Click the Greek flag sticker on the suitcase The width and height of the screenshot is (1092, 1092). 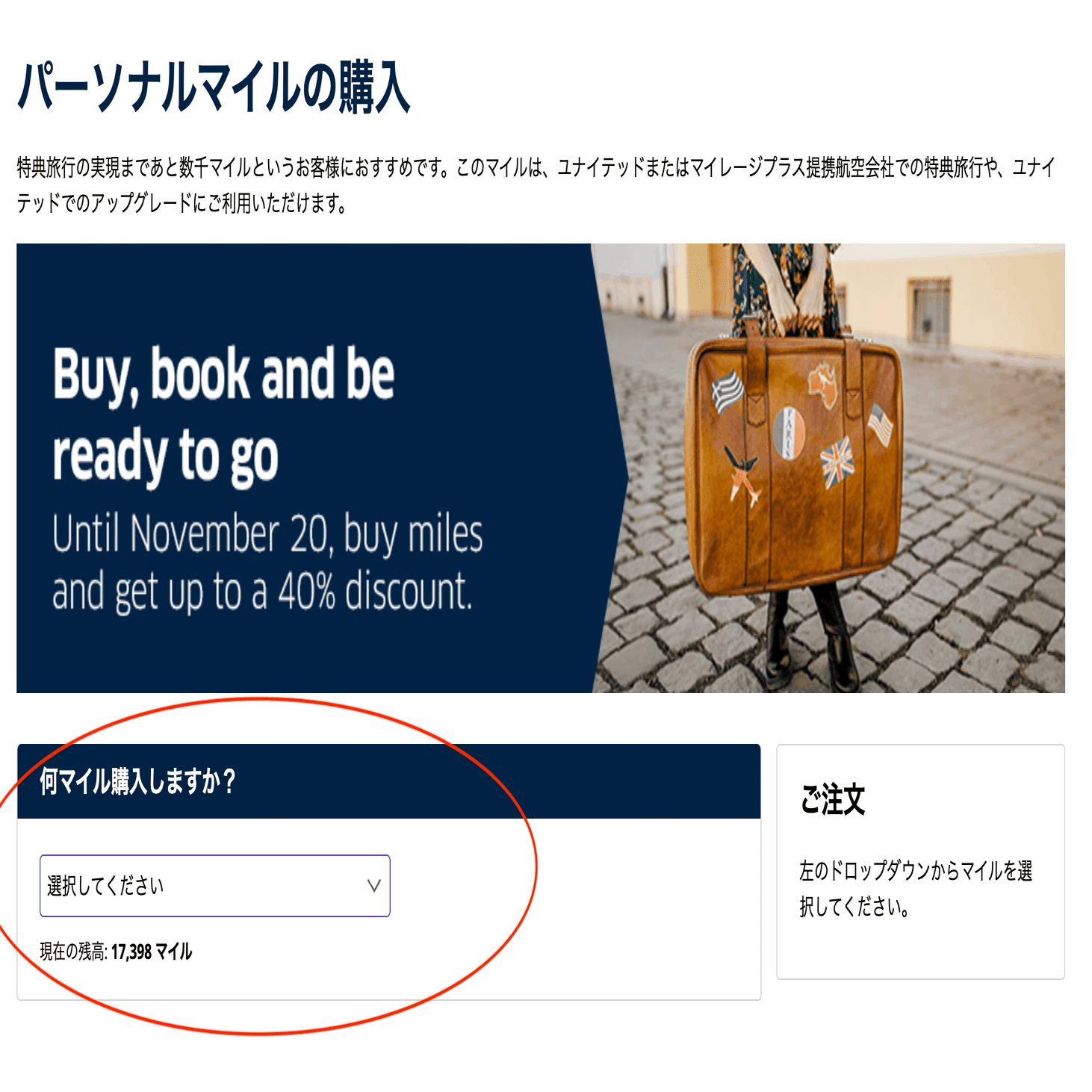click(728, 391)
